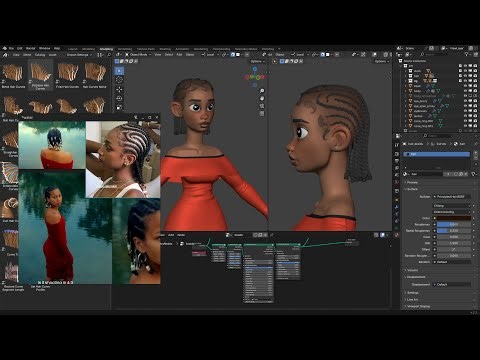The width and height of the screenshot is (480, 360).
Task: Disable render camera for the rig collection
Action: click(x=475, y=81)
